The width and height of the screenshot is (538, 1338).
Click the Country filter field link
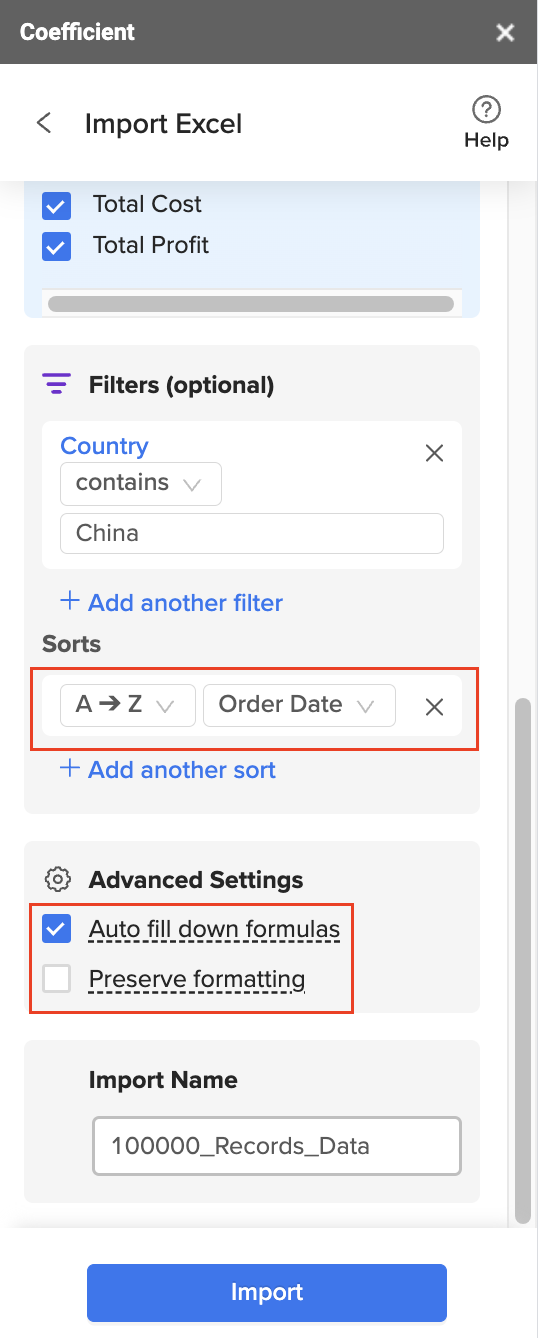point(104,446)
